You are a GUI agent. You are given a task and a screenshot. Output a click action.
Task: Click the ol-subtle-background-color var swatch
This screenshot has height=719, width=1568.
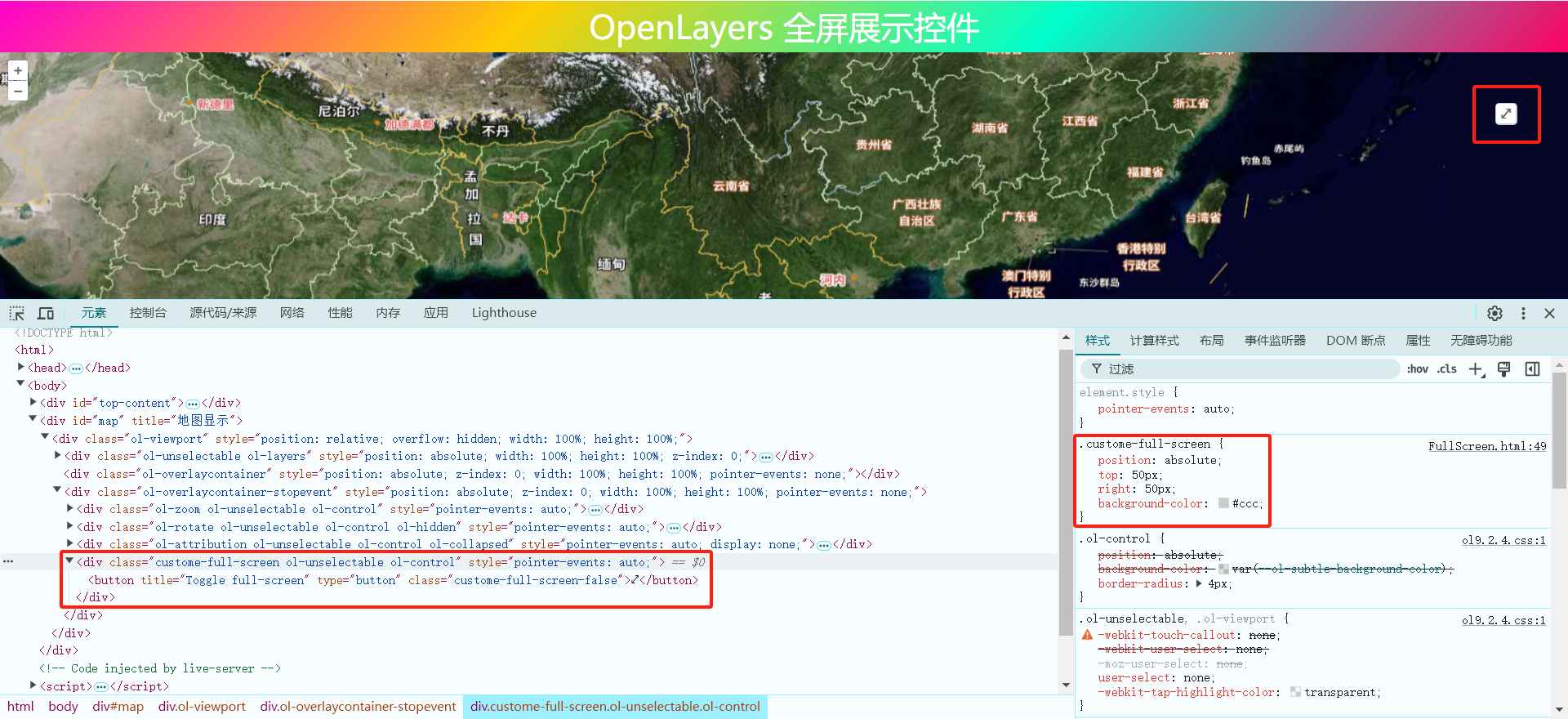[1223, 569]
